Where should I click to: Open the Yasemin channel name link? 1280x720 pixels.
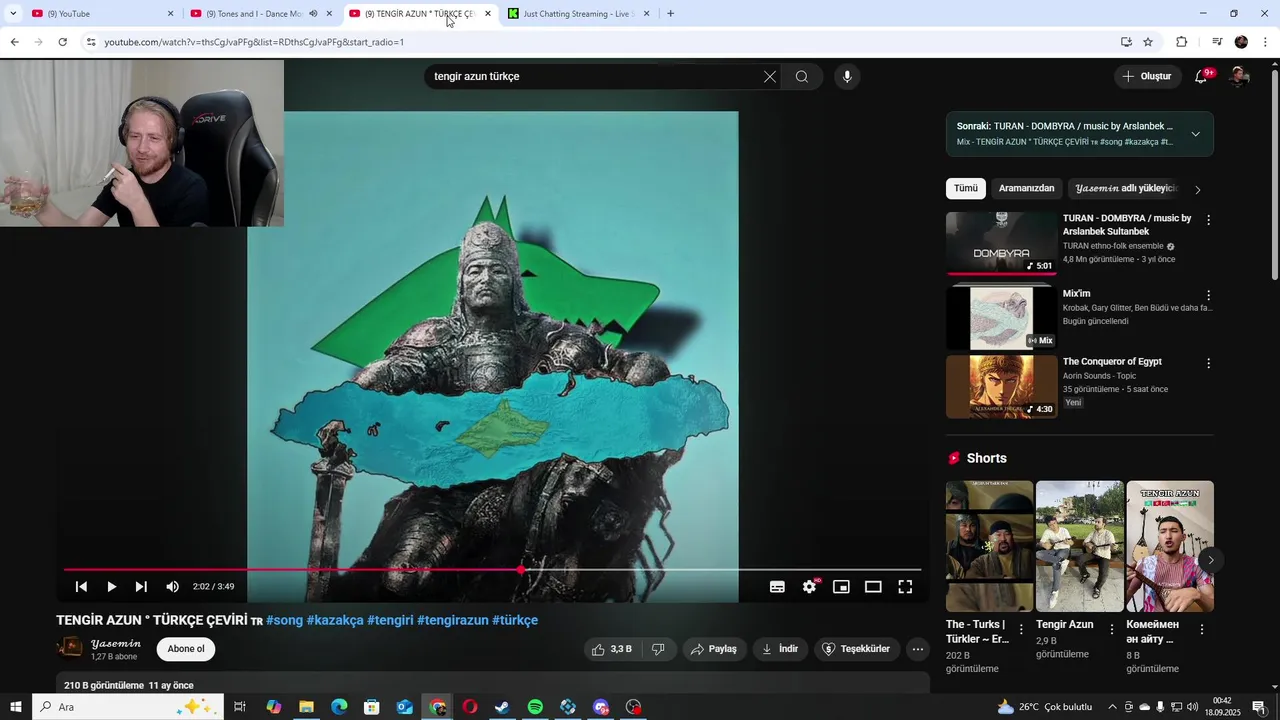116,643
